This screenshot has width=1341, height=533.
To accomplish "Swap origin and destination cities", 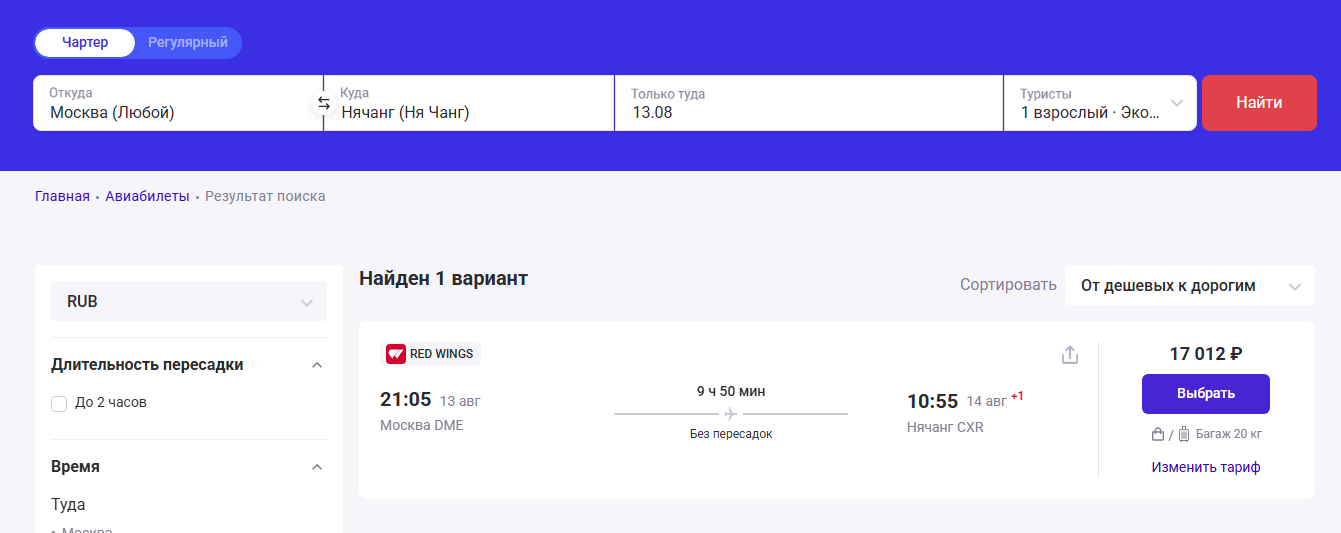I will click(323, 103).
